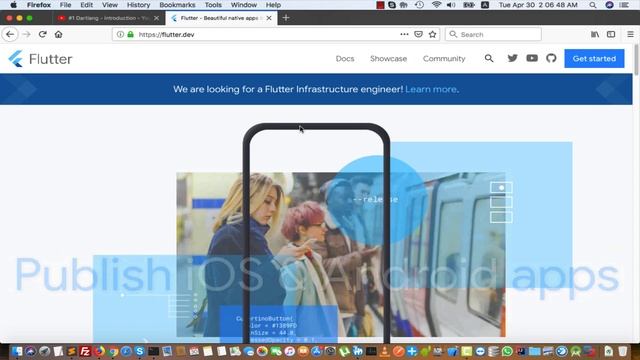Open the Apple menu
640x360 pixels.
(13, 5)
